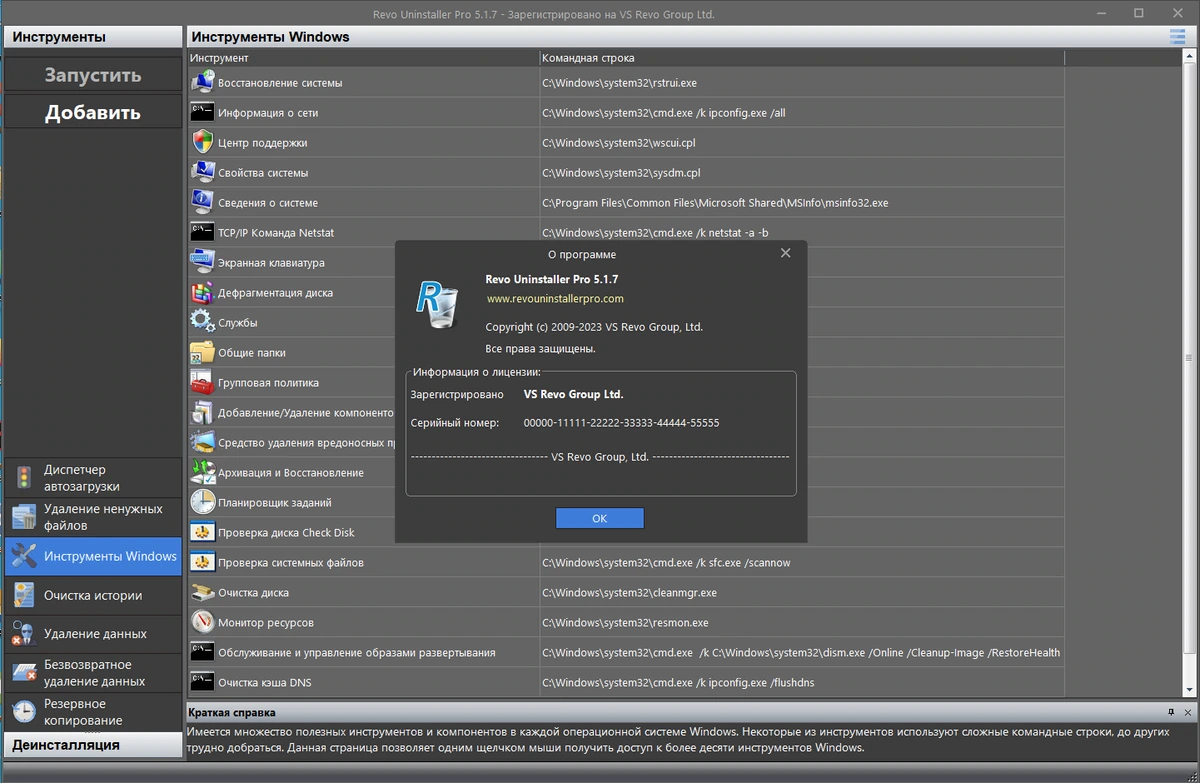The width and height of the screenshot is (1200, 783).
Task: Click the Добавить button
Action: 93,113
